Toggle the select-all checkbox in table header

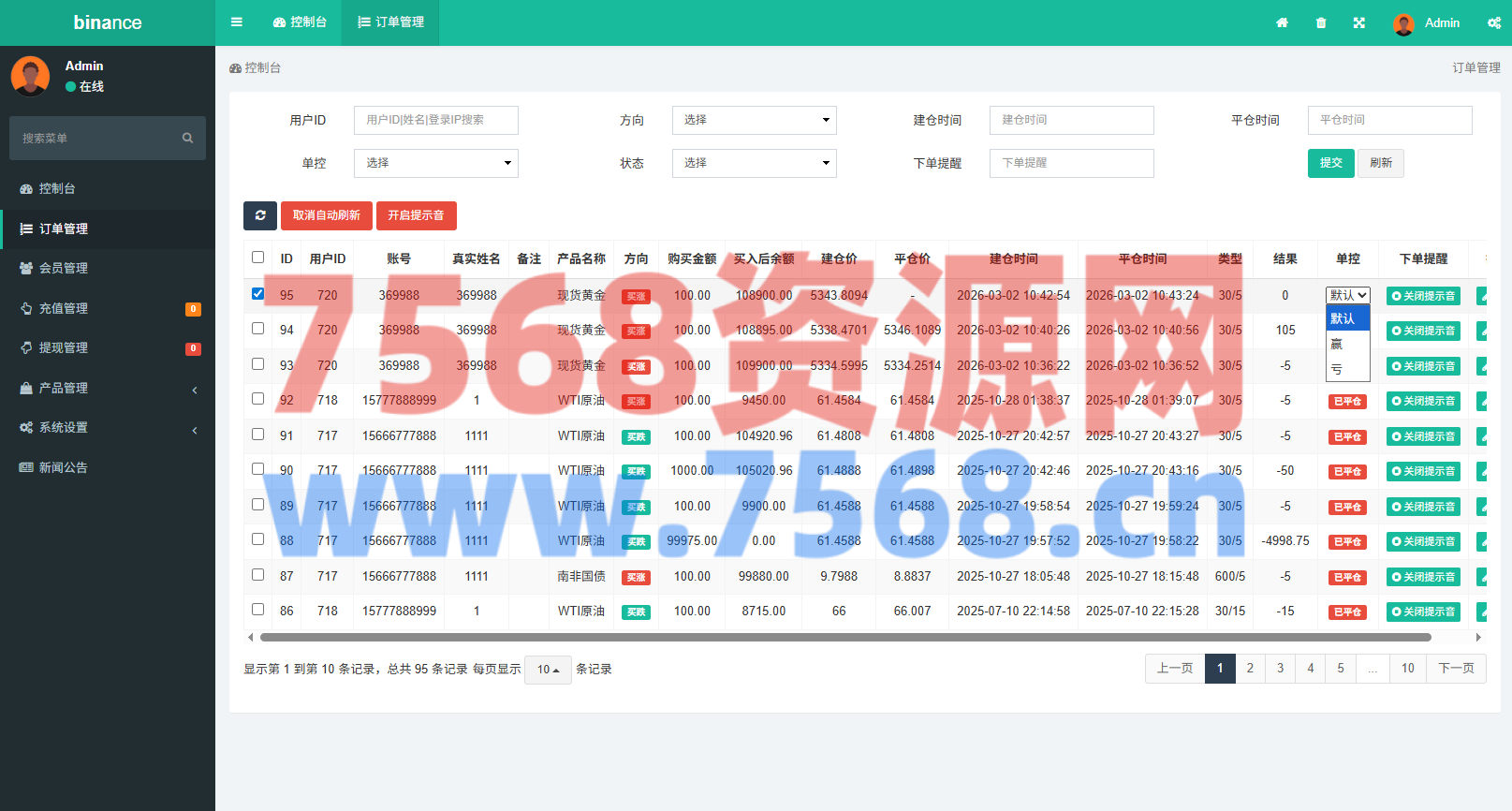pyautogui.click(x=258, y=257)
